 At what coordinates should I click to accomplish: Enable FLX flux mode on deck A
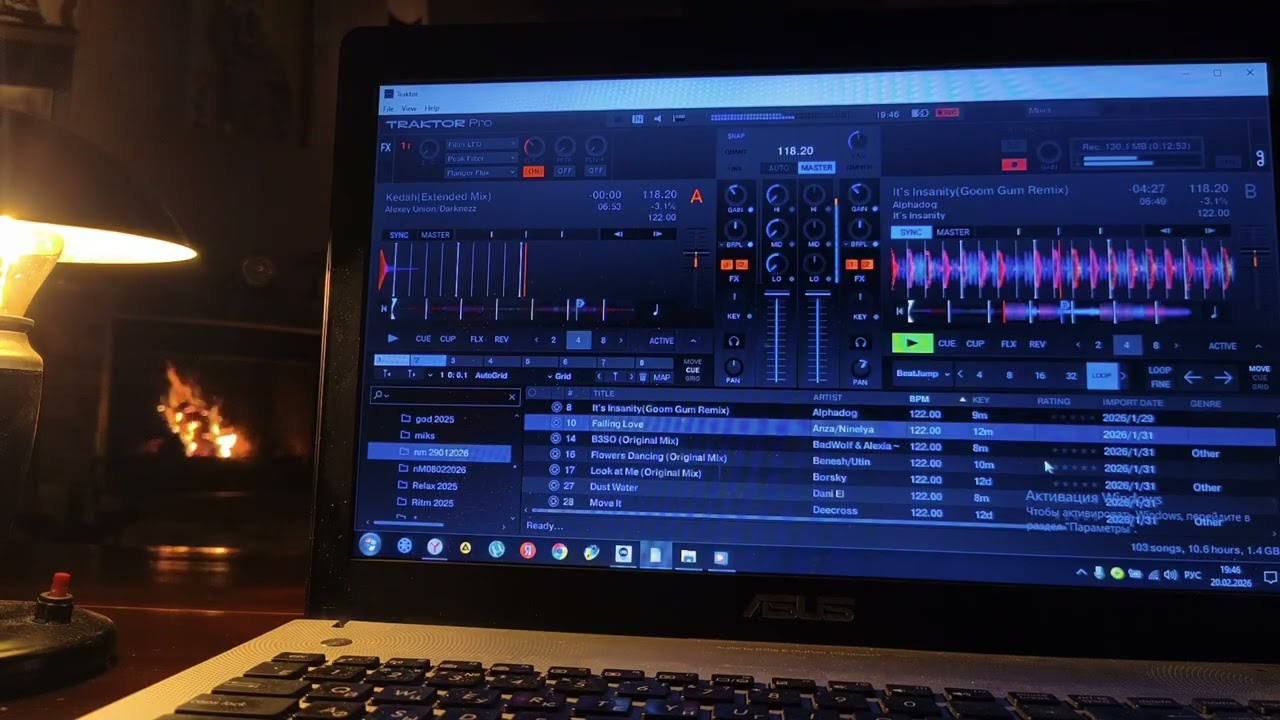coord(477,339)
